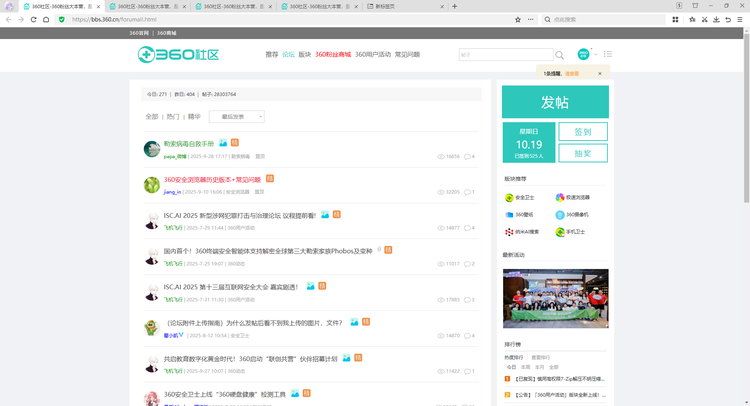Viewport: 750px width, 406px height.
Task: Filter posts by 精华
Action: pyautogui.click(x=194, y=117)
